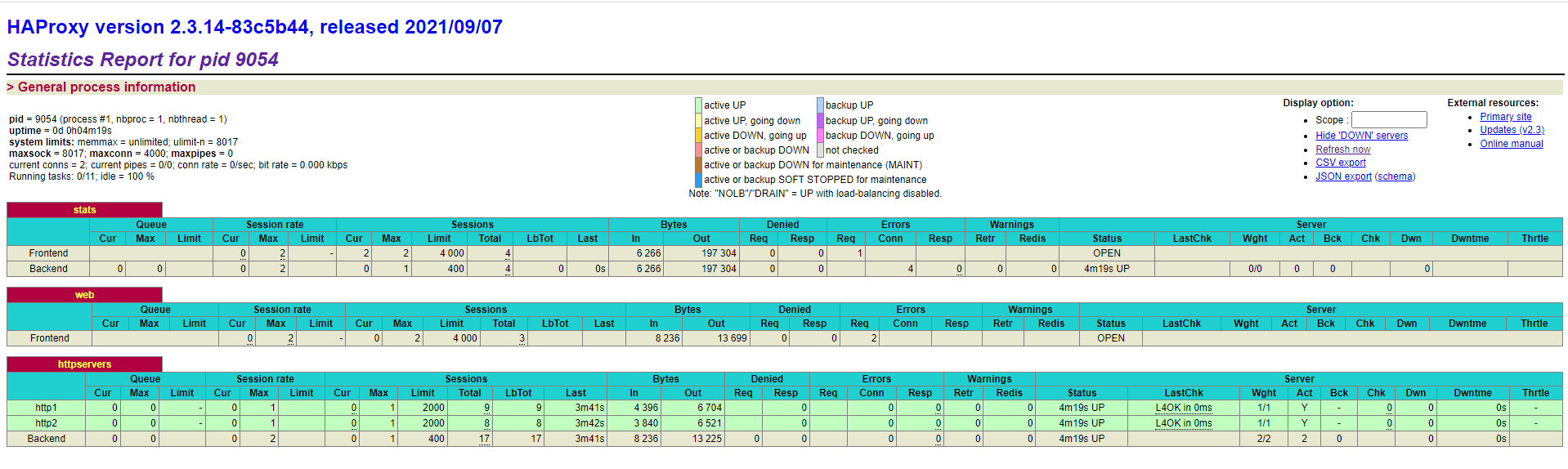This screenshot has height=469, width=1568.
Task: Click the 'backup DOWN, going up' legend swatch
Action: 820,135
